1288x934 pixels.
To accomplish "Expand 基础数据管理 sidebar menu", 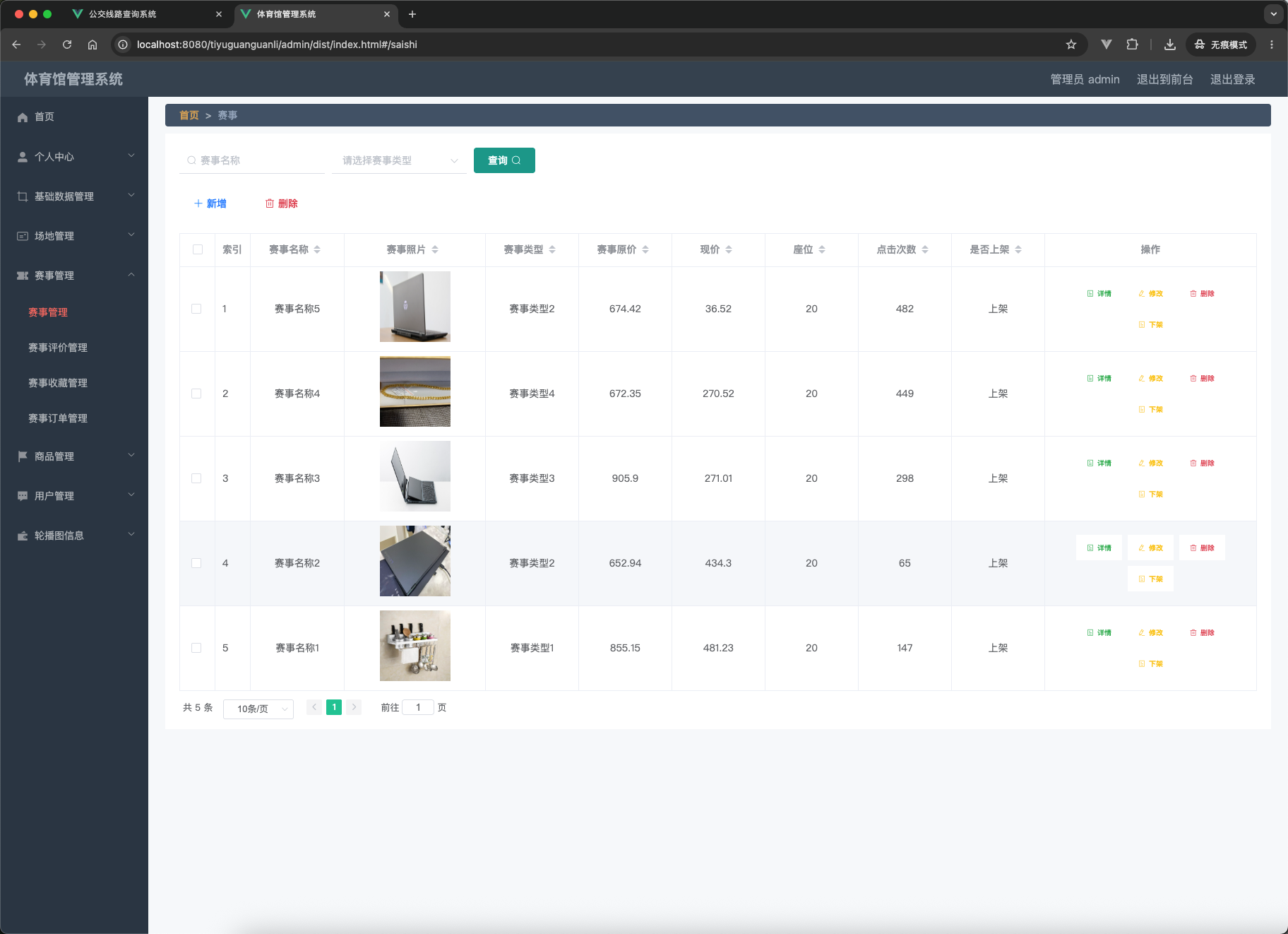I will [x=74, y=196].
